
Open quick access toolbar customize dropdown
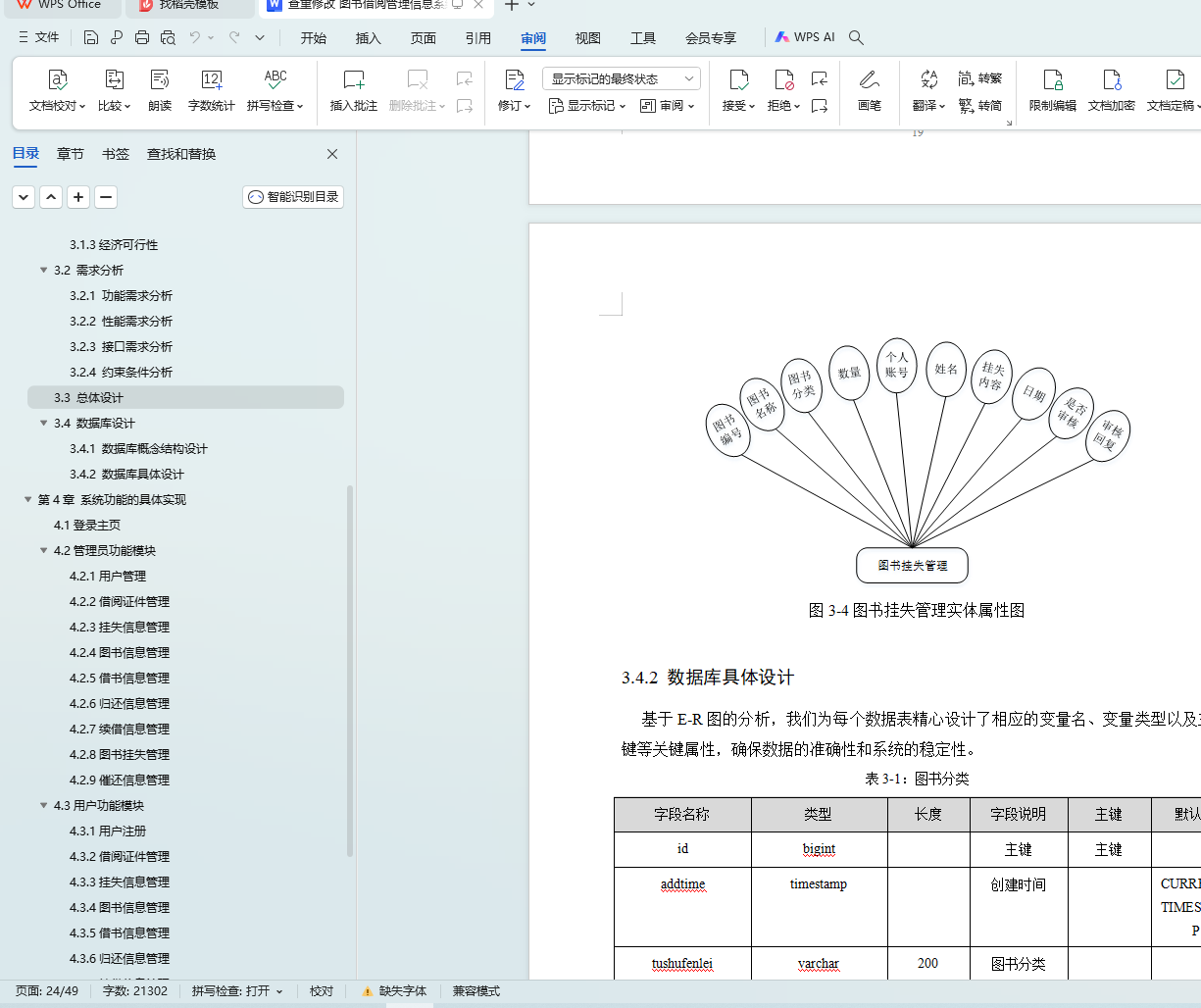click(260, 37)
